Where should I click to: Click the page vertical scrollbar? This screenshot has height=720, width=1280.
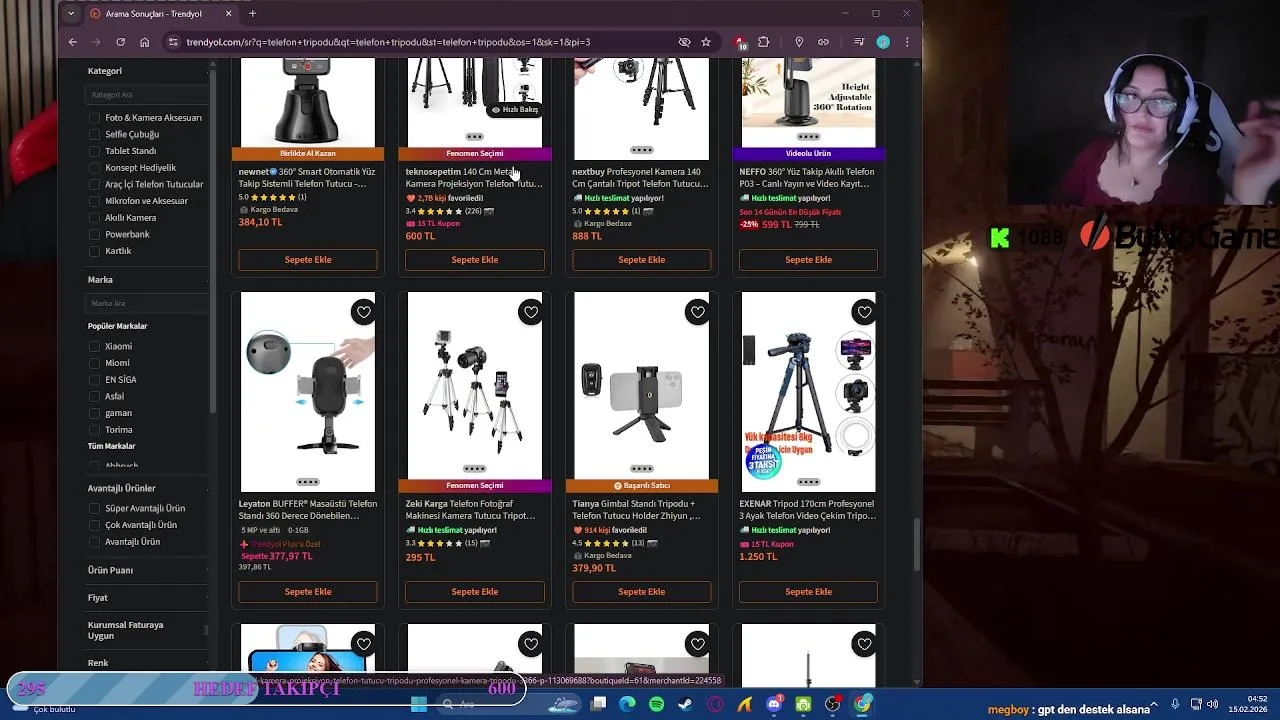tap(917, 545)
